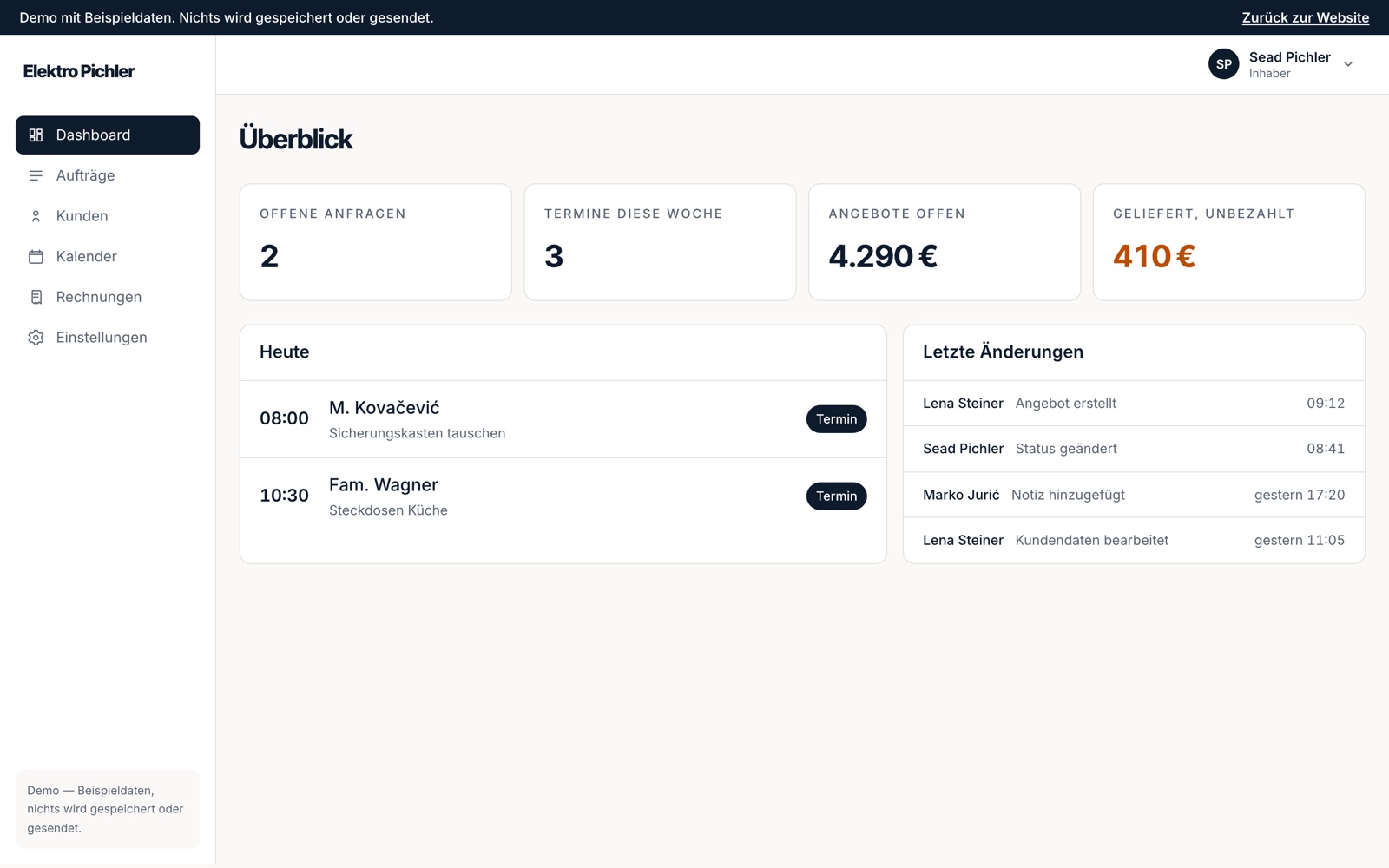Click the Elektro Pichler logo
This screenshot has height=868, width=1389.
pyautogui.click(x=79, y=71)
